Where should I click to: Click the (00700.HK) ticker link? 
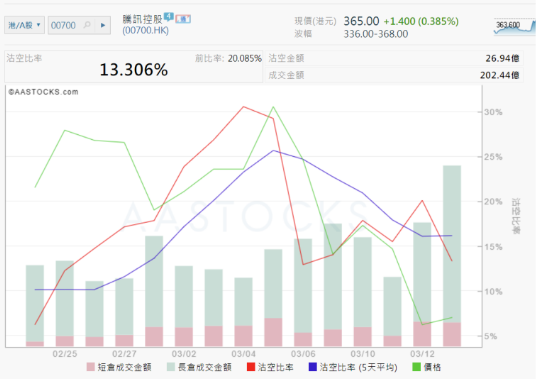[x=146, y=30]
